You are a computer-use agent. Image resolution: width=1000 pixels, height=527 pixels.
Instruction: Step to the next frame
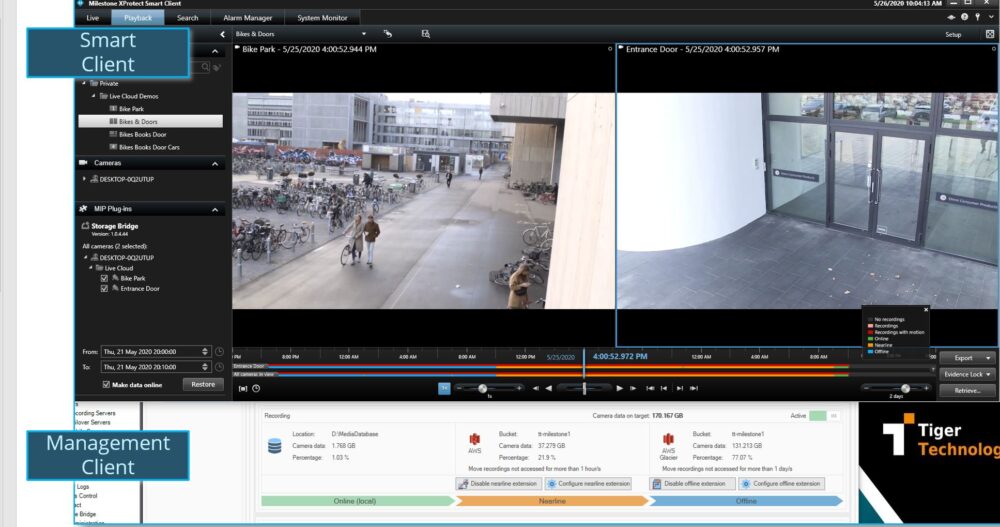coord(633,388)
